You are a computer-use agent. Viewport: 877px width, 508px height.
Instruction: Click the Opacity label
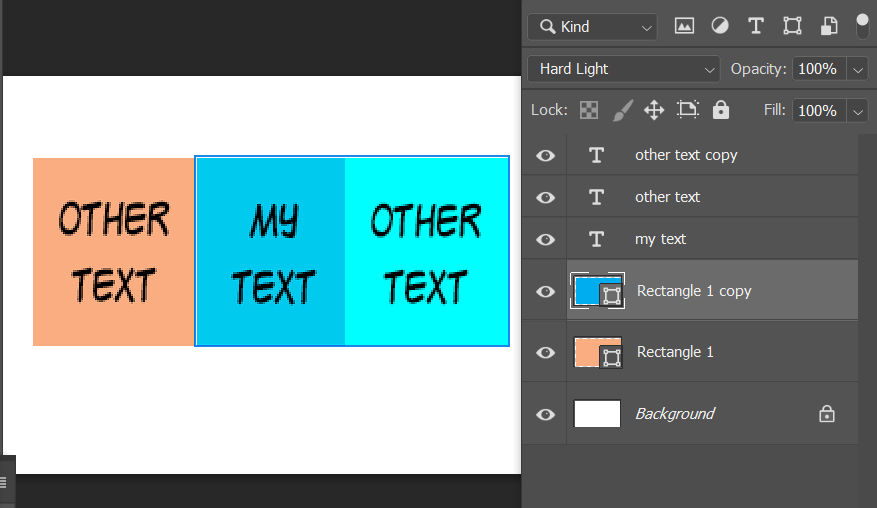click(758, 69)
